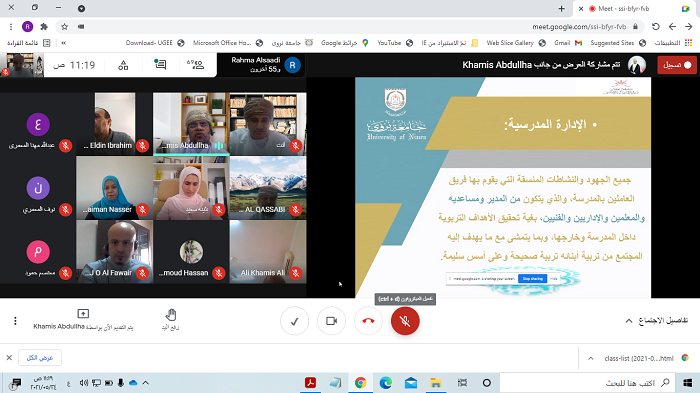Open the participants list icon
This screenshot has height=393, width=700.
pyautogui.click(x=195, y=65)
